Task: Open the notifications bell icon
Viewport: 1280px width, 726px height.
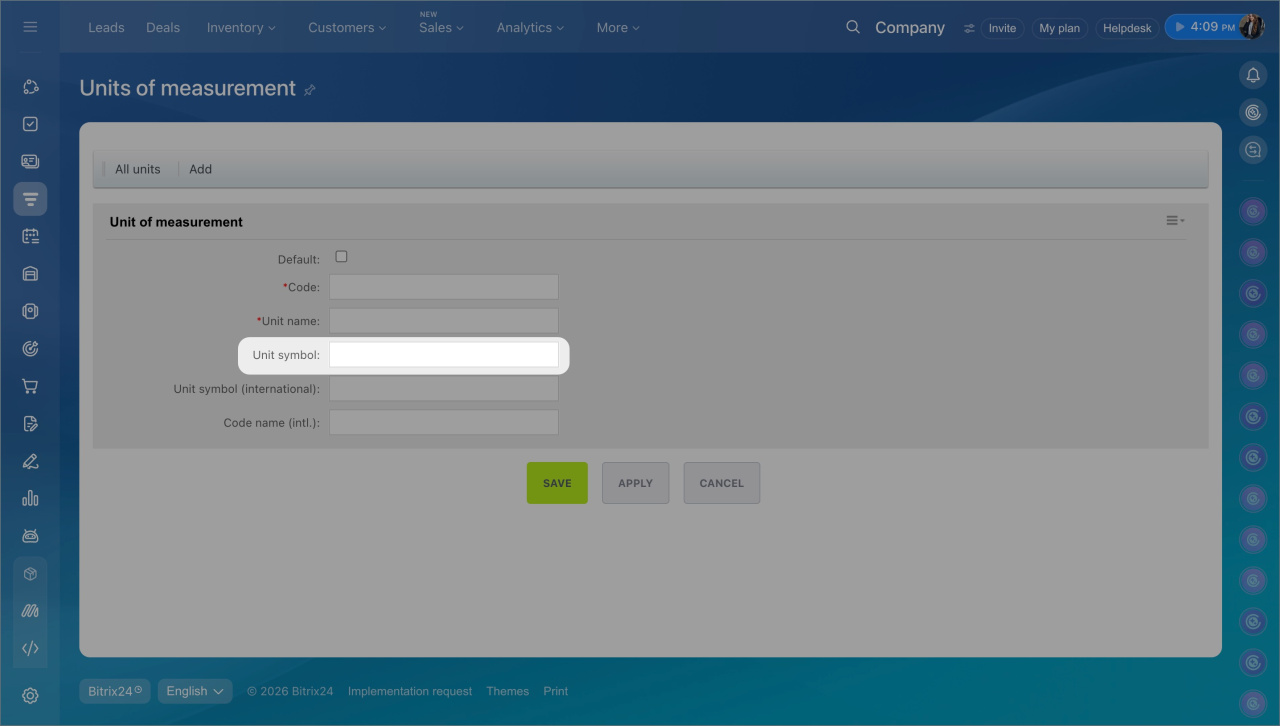Action: pyautogui.click(x=1253, y=75)
